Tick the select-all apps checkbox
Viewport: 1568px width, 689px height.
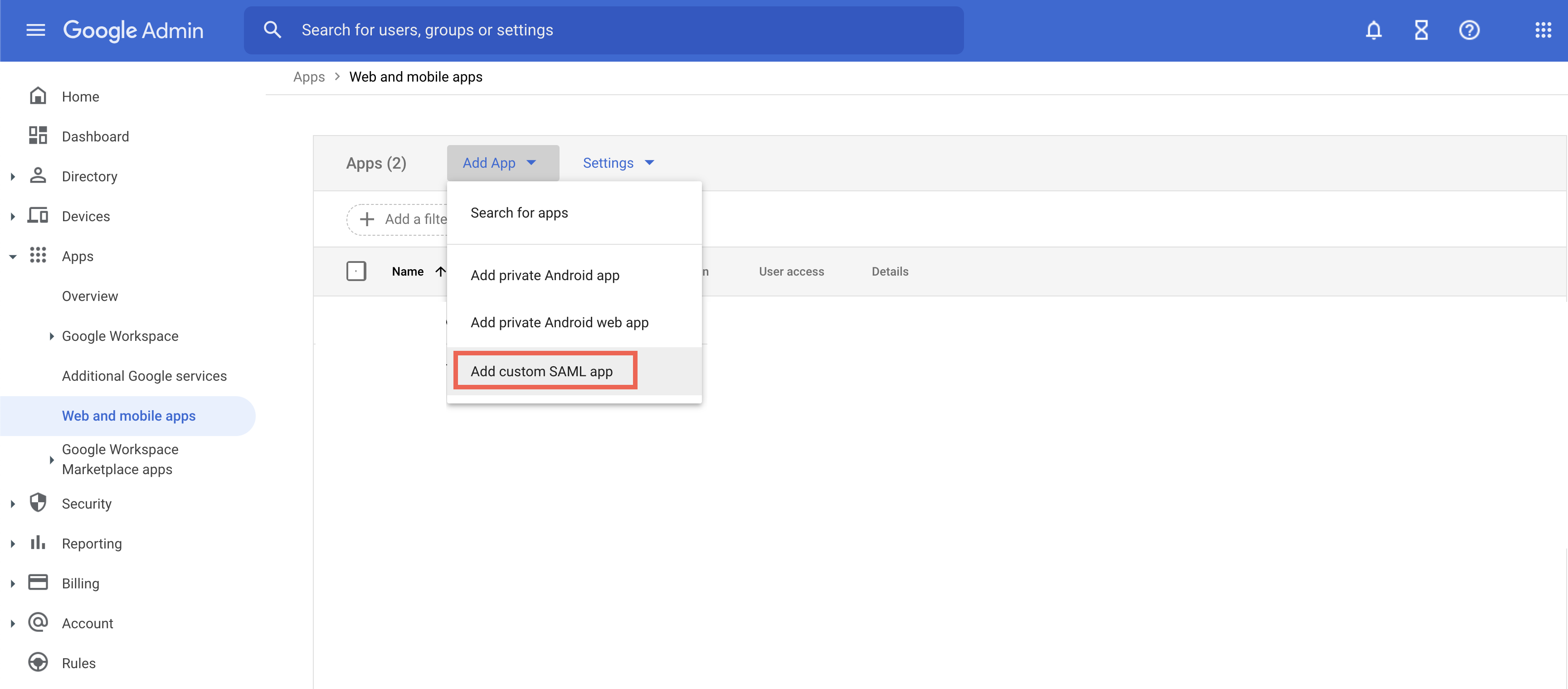[356, 272]
